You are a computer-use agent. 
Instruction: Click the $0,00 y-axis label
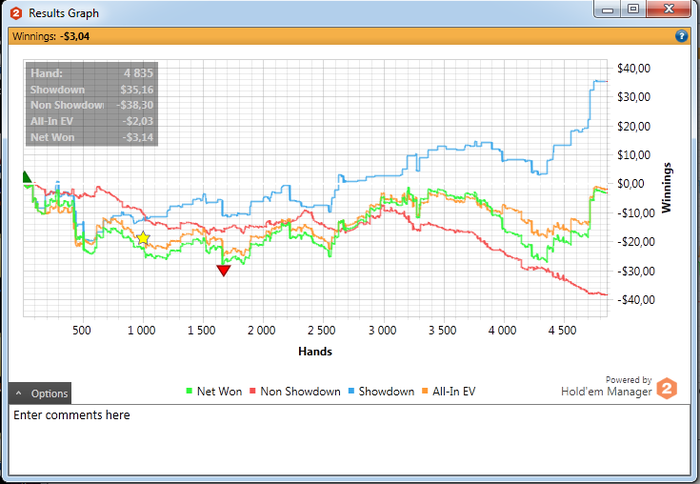[x=631, y=184]
